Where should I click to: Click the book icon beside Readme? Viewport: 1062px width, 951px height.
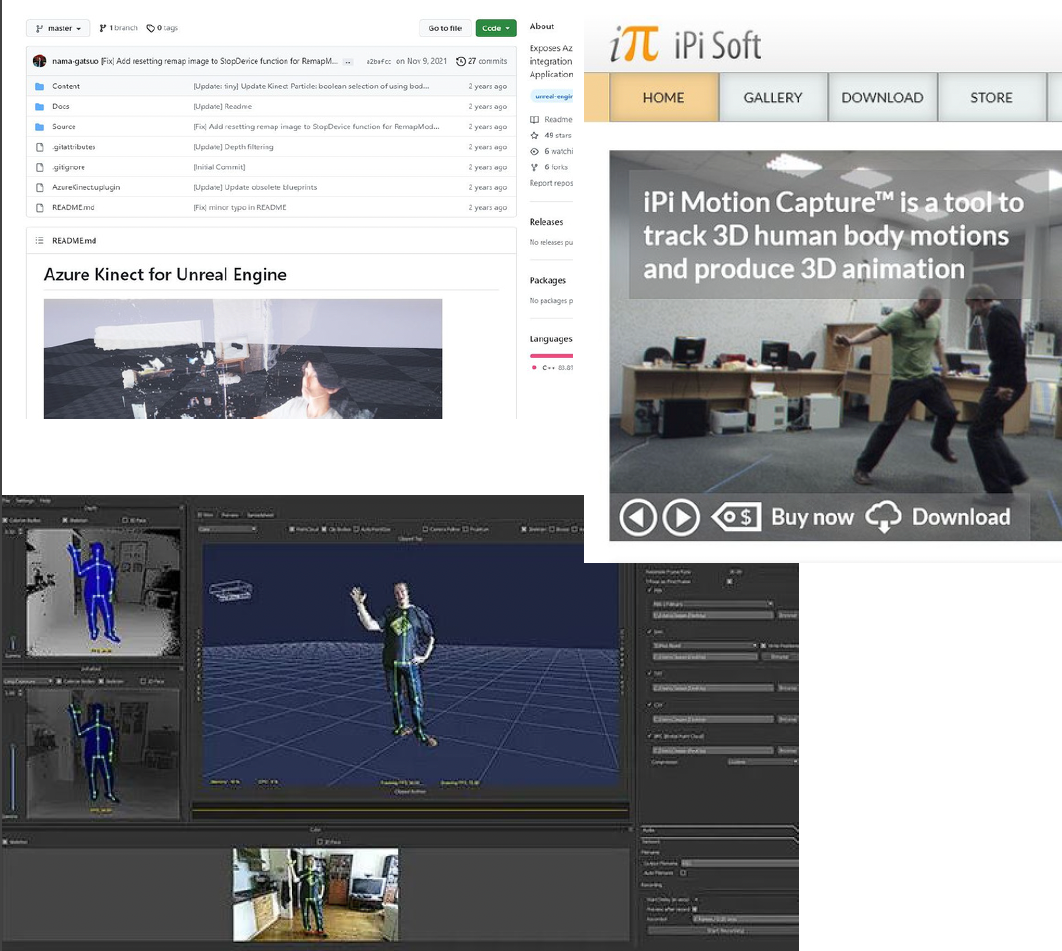[534, 119]
